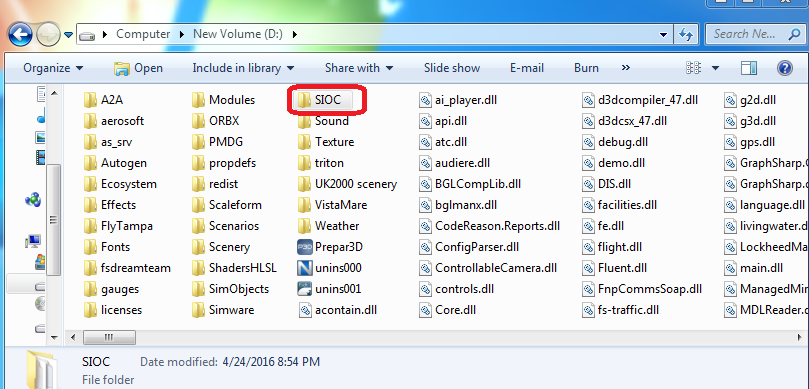Image resolution: width=809 pixels, height=389 pixels.
Task: Click the horizontal scrollbar thumb
Action: tap(109, 337)
